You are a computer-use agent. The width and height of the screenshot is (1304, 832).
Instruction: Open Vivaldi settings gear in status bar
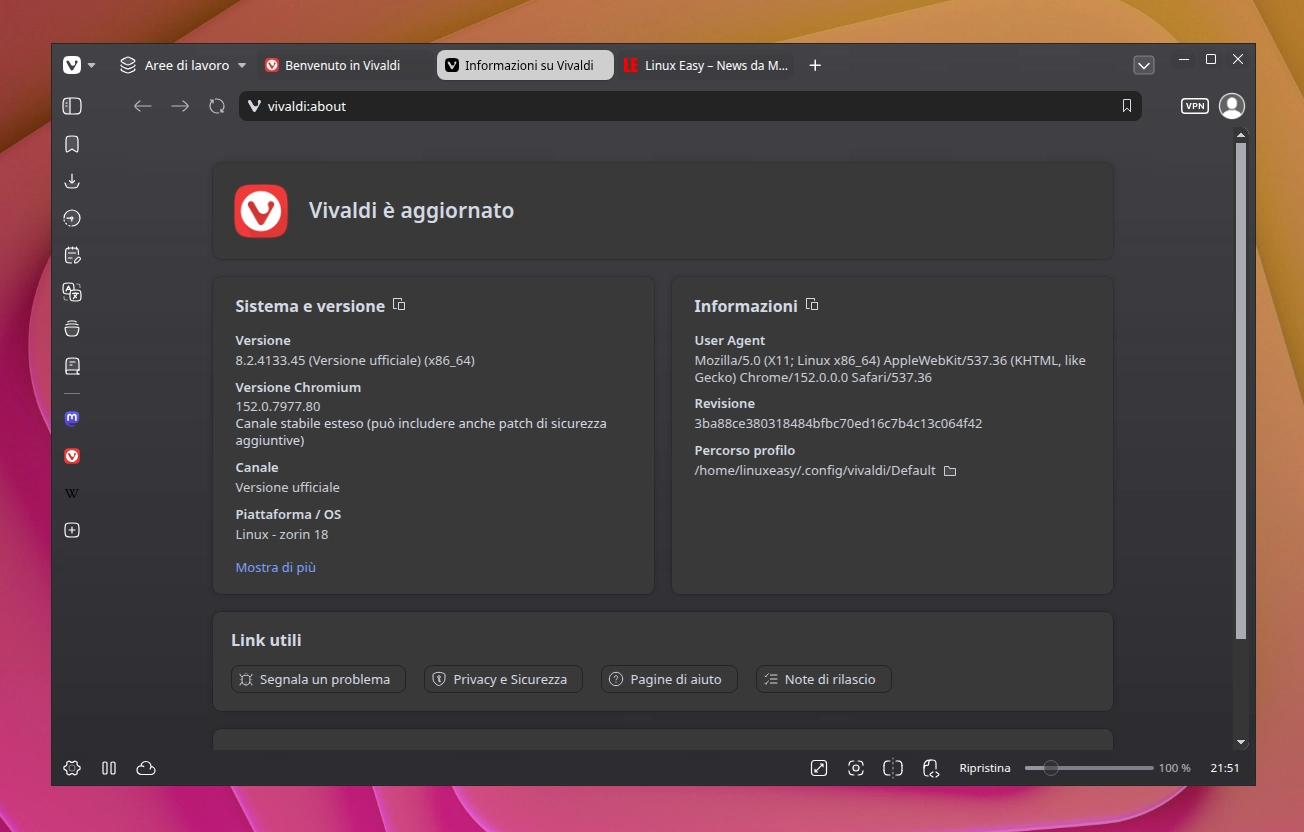tap(72, 768)
